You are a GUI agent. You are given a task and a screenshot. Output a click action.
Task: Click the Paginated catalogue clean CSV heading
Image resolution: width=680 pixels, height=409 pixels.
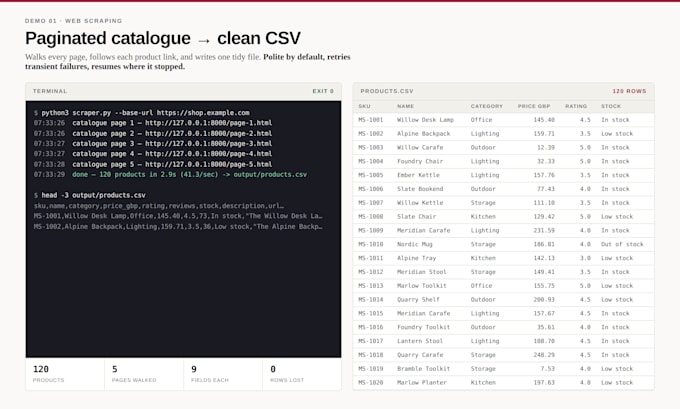point(163,38)
